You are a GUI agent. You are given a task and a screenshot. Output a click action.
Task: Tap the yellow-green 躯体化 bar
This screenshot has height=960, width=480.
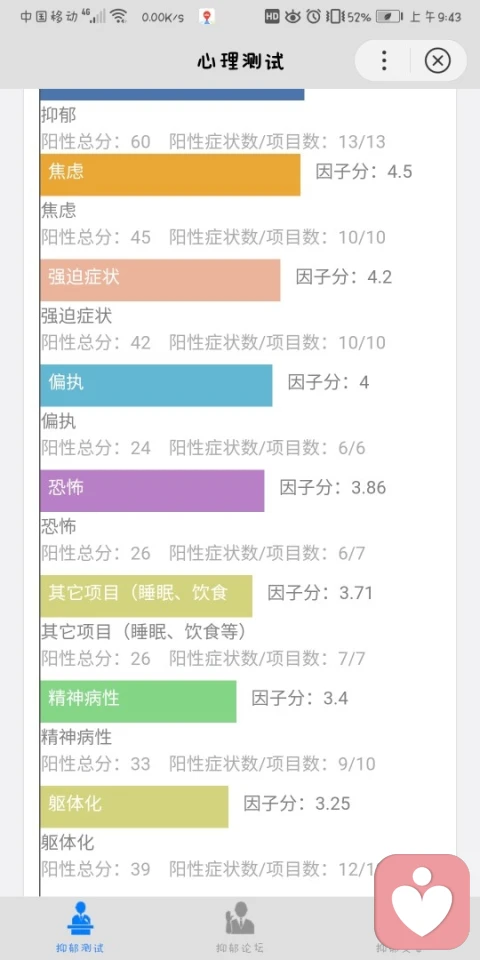[x=134, y=806]
